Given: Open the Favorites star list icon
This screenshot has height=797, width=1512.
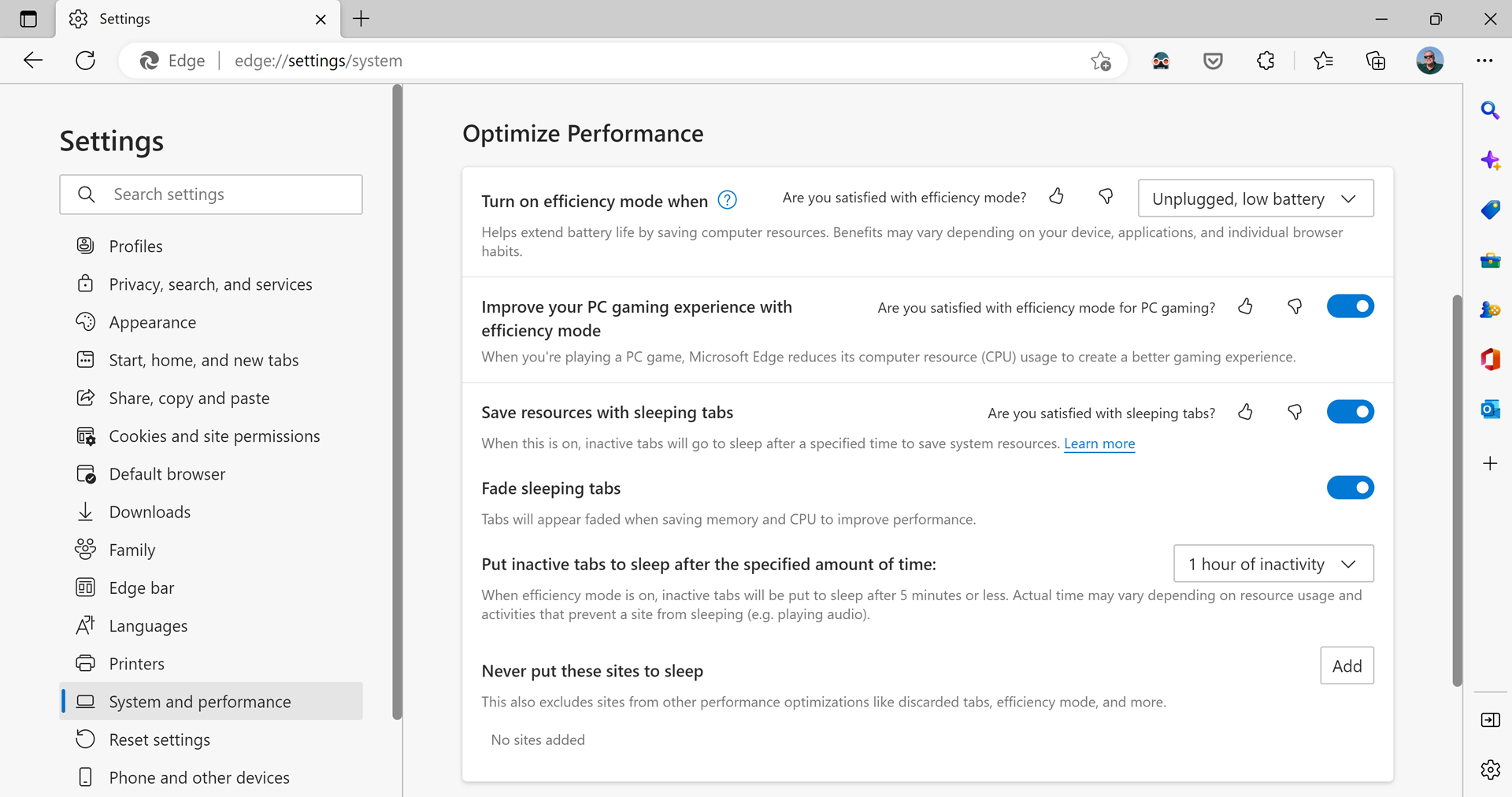Looking at the screenshot, I should [x=1323, y=61].
